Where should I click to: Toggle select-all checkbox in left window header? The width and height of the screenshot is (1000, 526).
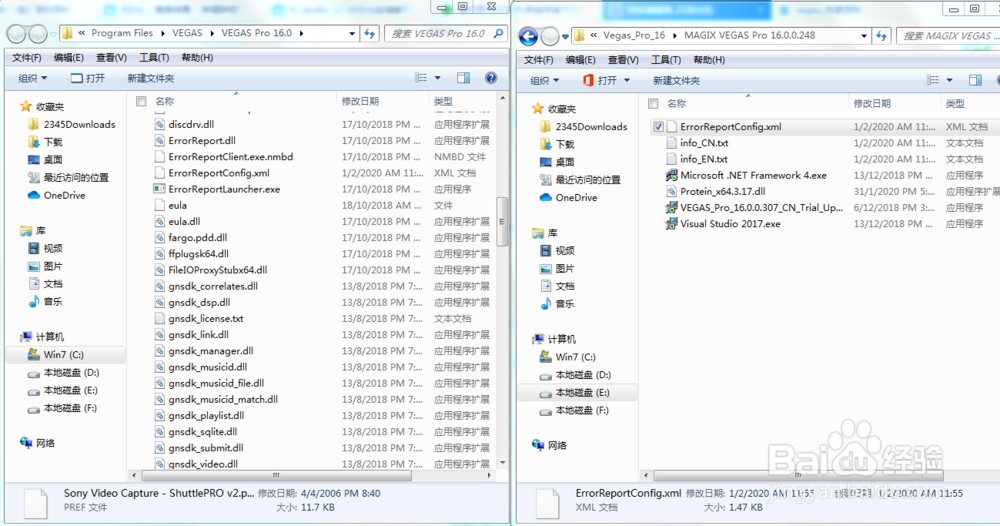tap(141, 101)
